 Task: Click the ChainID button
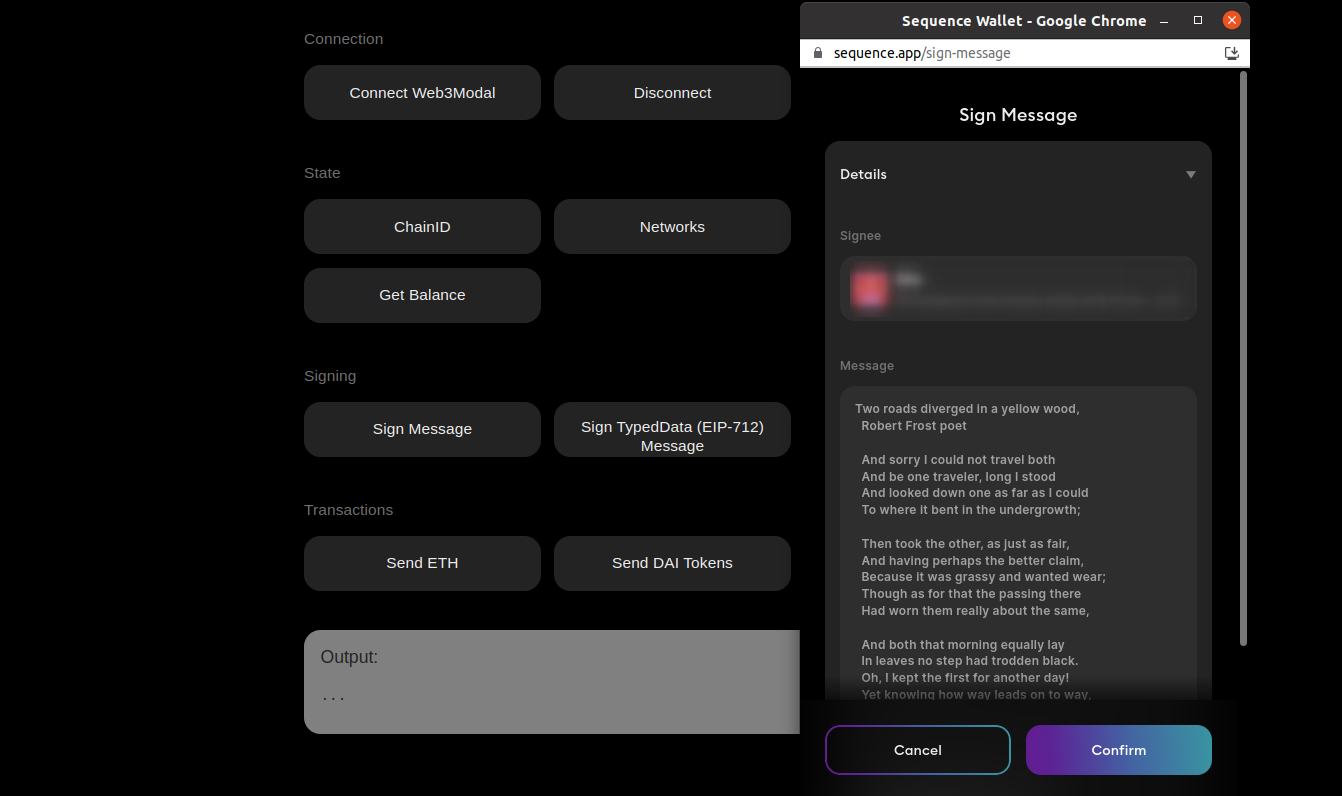click(x=422, y=227)
